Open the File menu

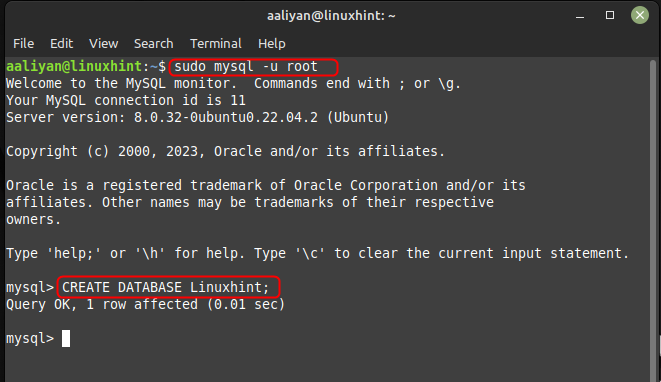tap(23, 43)
